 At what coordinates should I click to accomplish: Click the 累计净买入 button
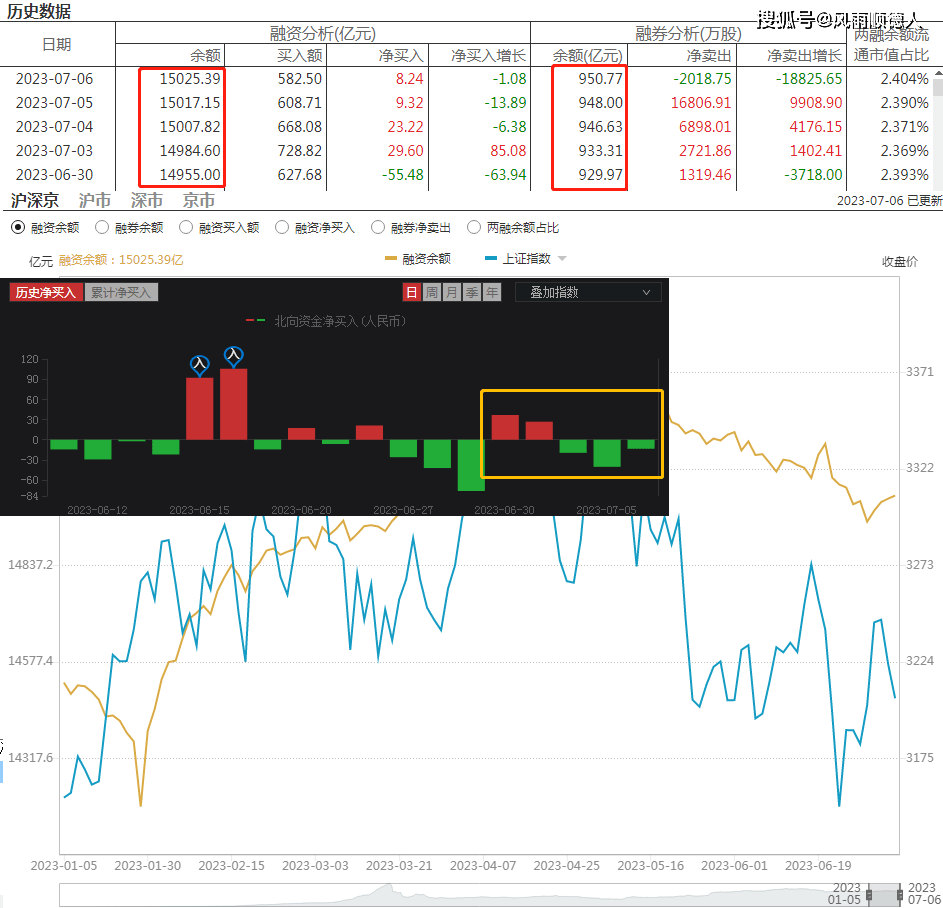[121, 293]
